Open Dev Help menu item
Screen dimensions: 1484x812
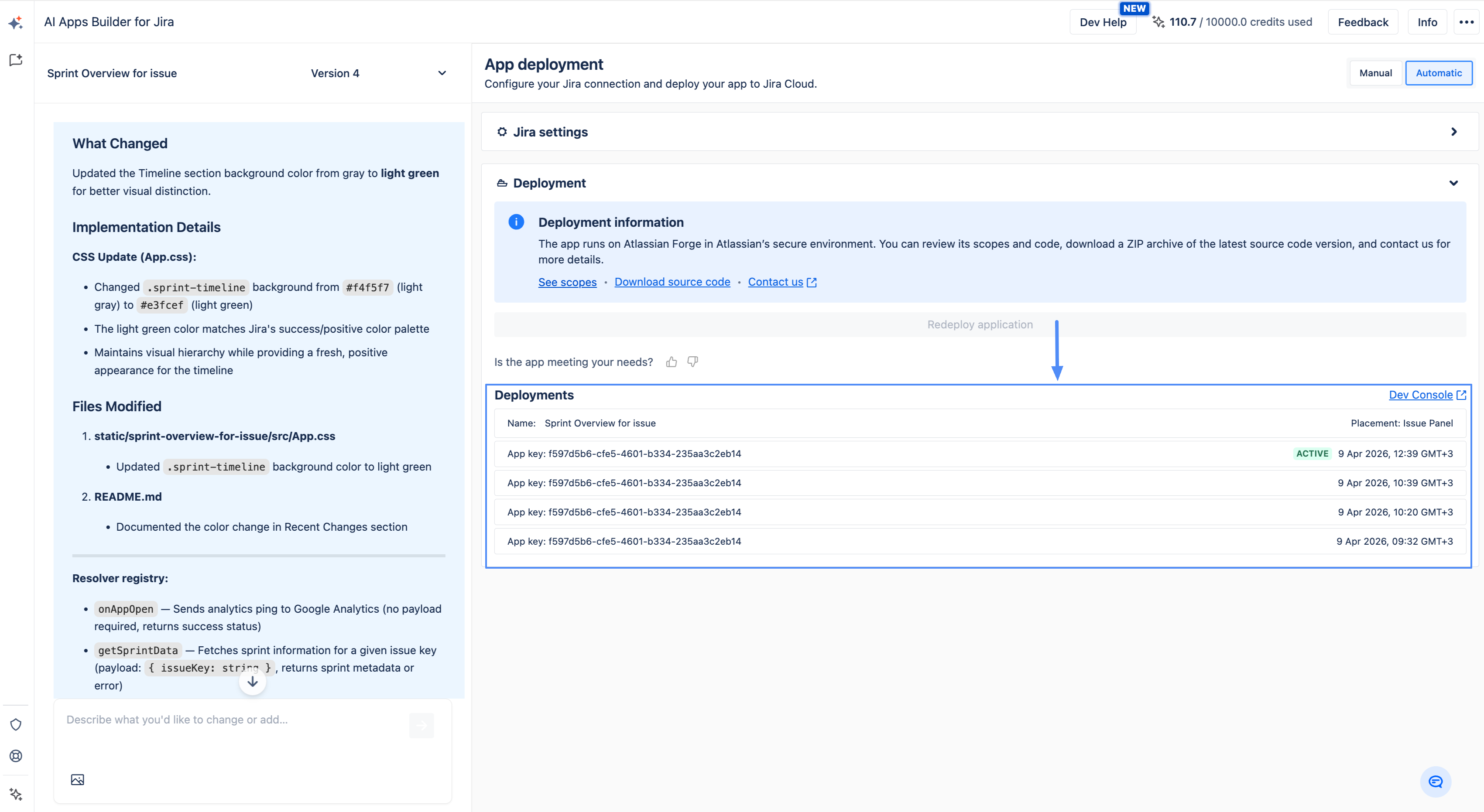coord(1103,23)
